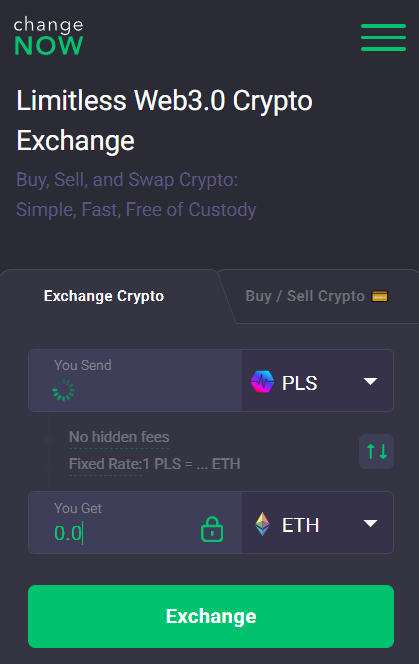
Task: Click the You Get amount field
Action: tap(135, 523)
